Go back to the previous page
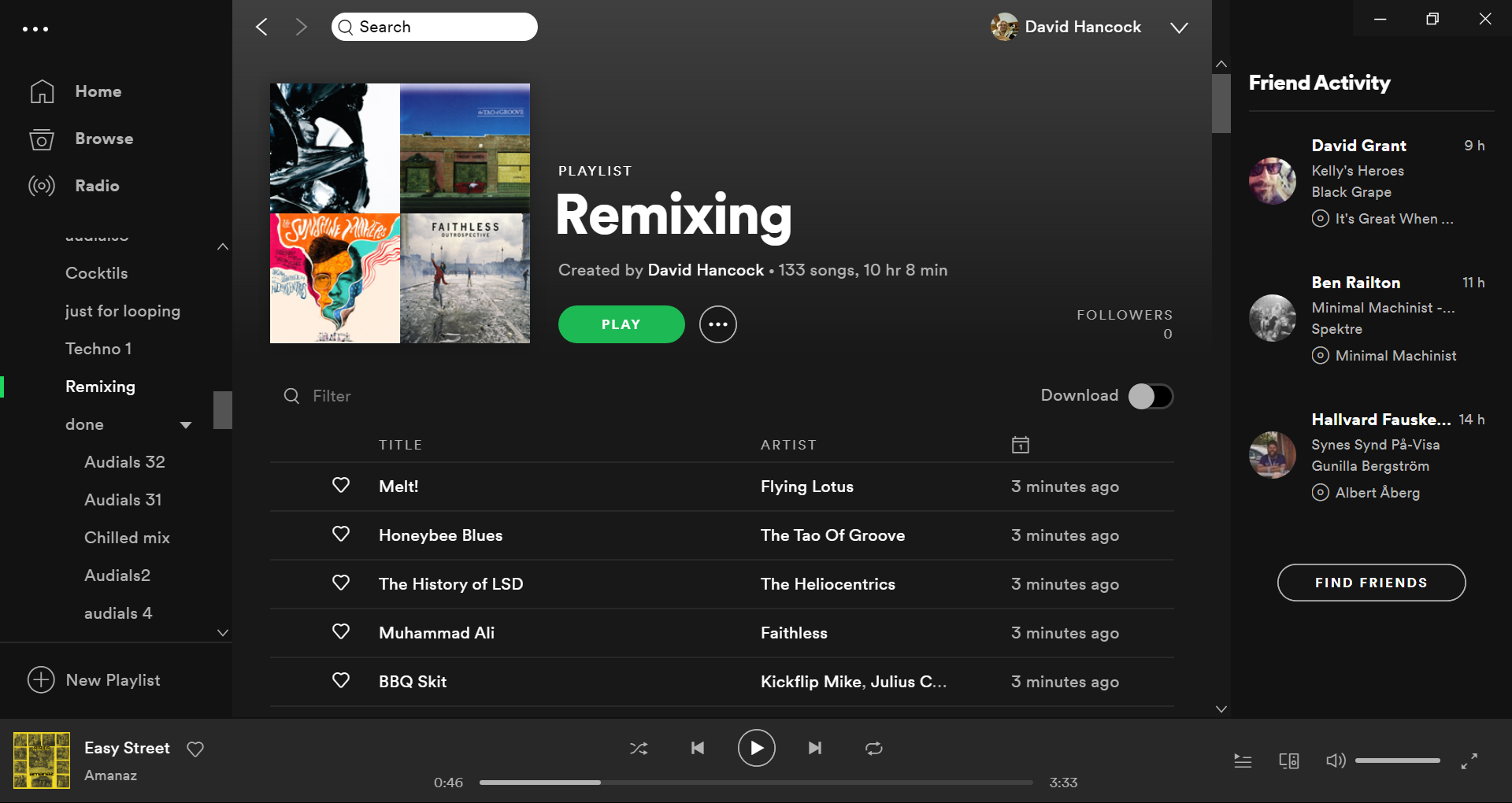The width and height of the screenshot is (1512, 803). coord(262,27)
